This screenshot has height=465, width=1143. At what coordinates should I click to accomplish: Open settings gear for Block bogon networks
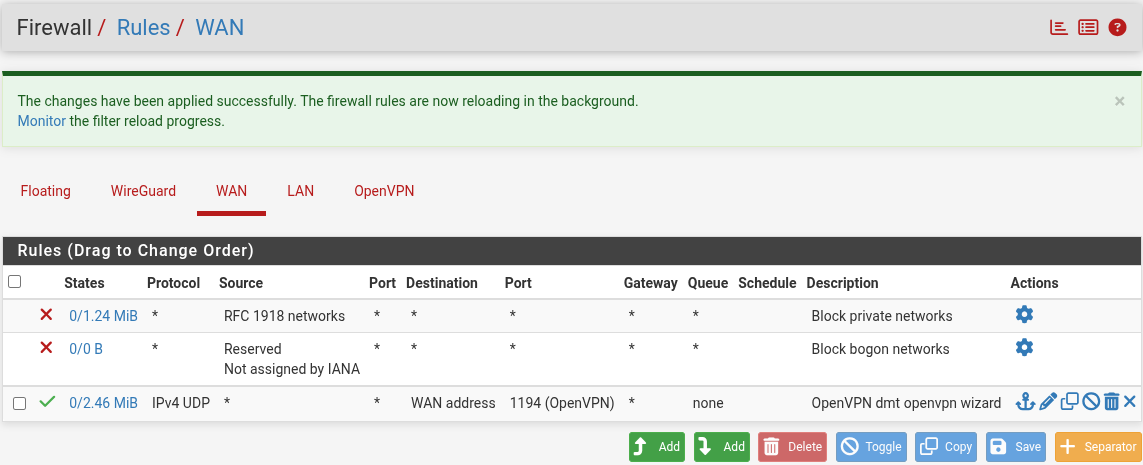tap(1024, 348)
